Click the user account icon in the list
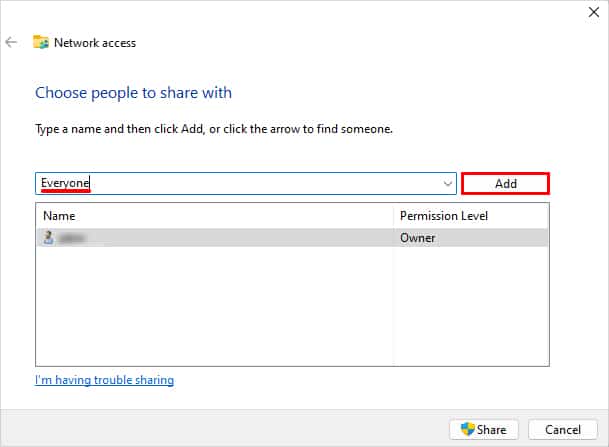The width and height of the screenshot is (609, 447). pyautogui.click(x=49, y=237)
